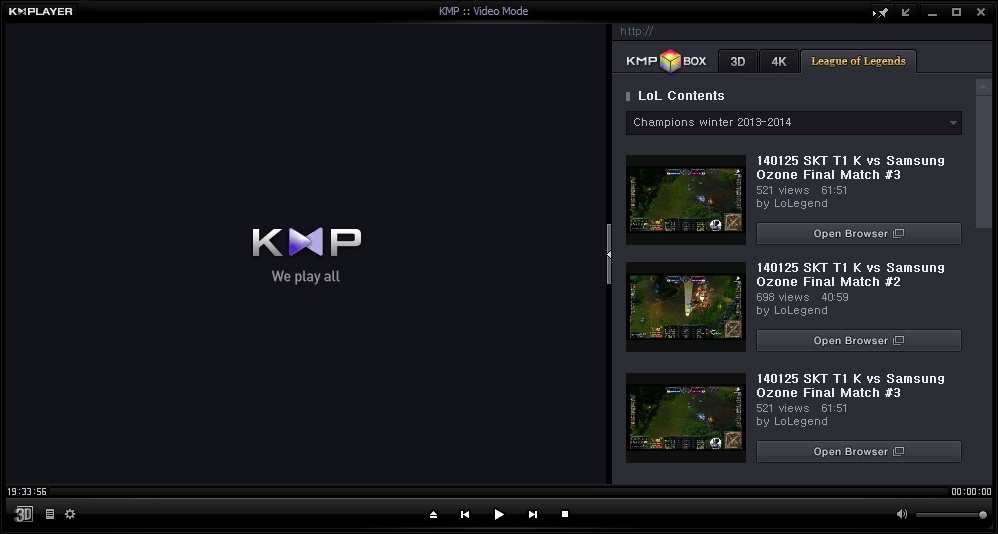Skip to previous track
The image size is (998, 534).
(465, 514)
